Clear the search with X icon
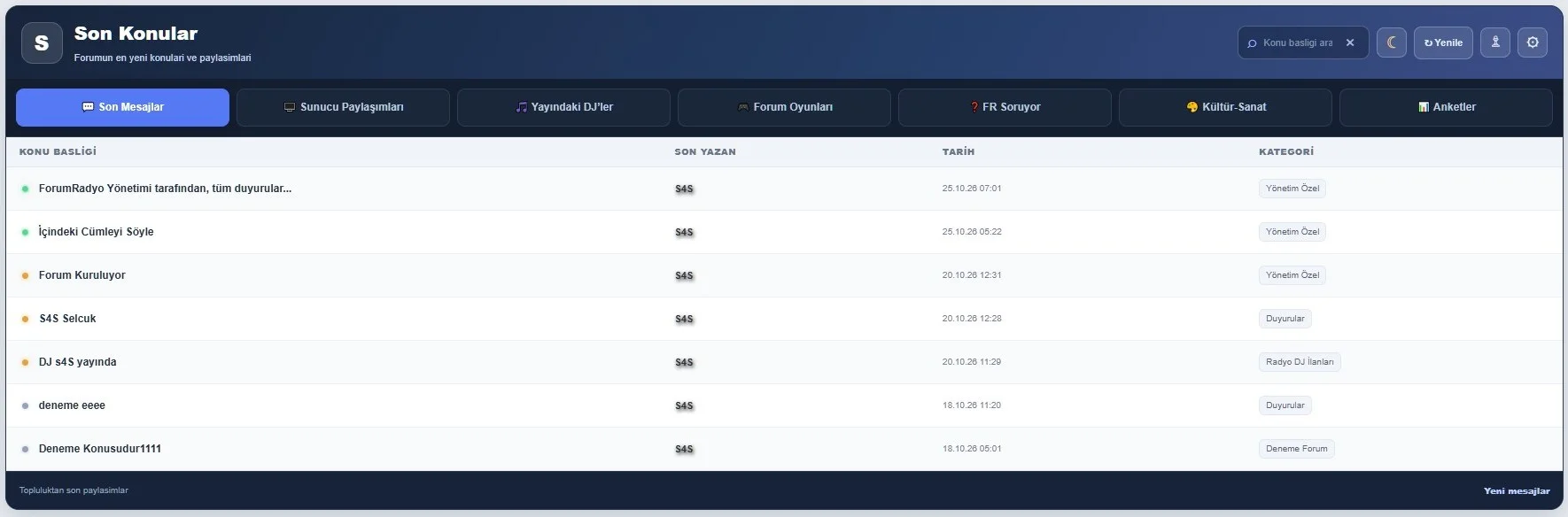Image resolution: width=1568 pixels, height=517 pixels. point(1350,42)
